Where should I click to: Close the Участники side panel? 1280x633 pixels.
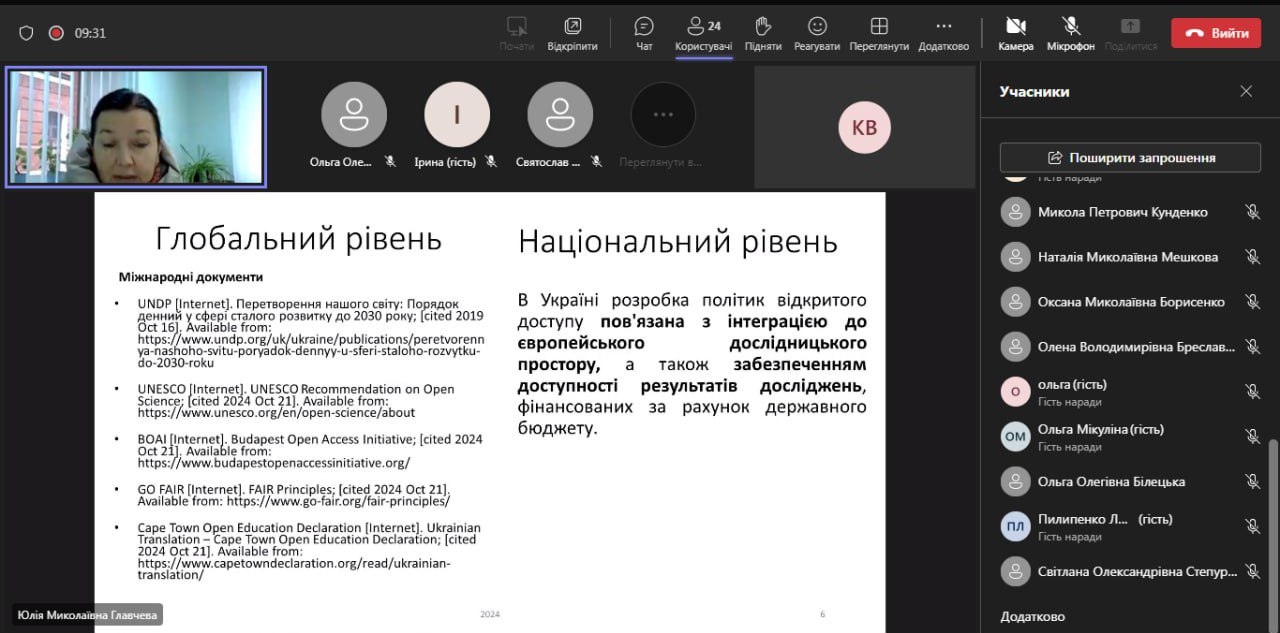coord(1246,92)
